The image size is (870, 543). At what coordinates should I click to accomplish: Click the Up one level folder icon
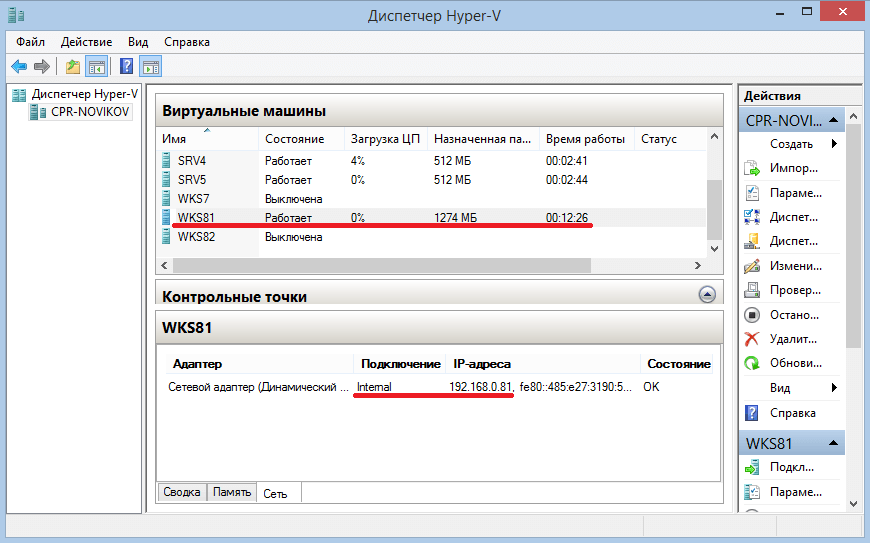coord(73,67)
